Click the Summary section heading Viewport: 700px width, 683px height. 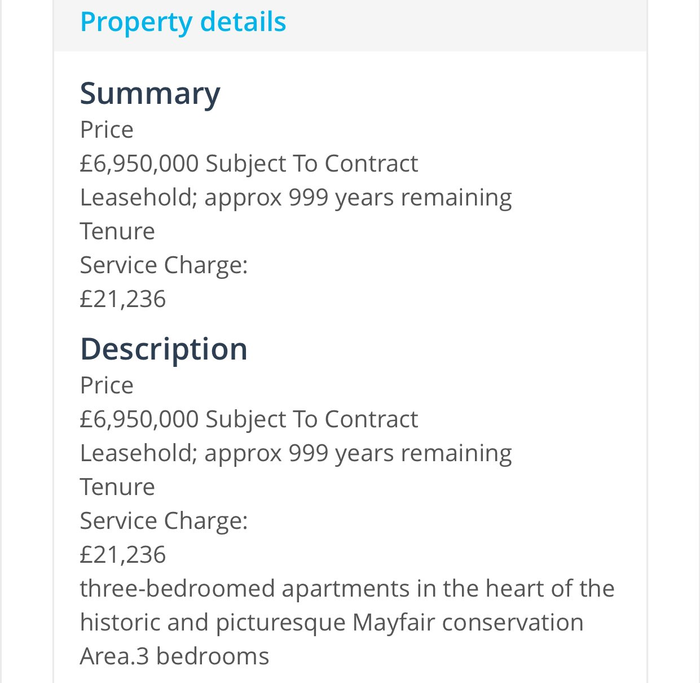point(150,93)
